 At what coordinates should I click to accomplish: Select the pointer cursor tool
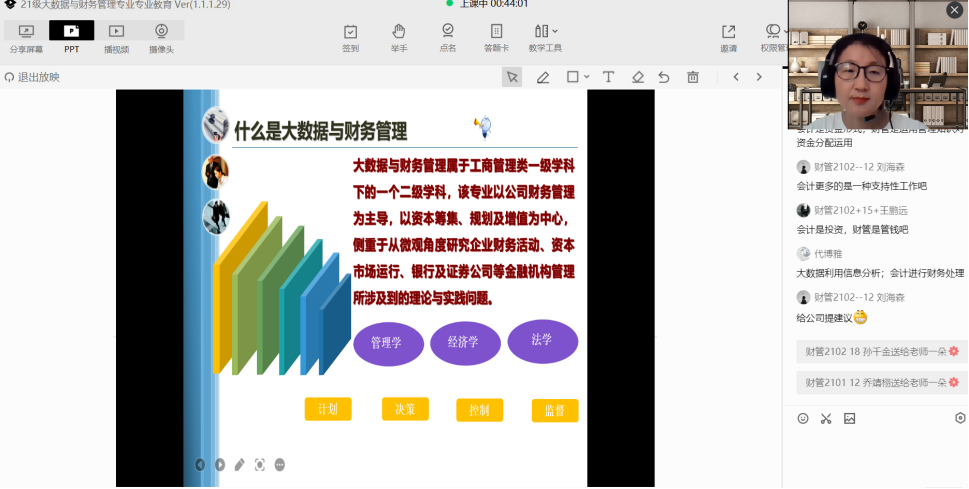coord(512,77)
